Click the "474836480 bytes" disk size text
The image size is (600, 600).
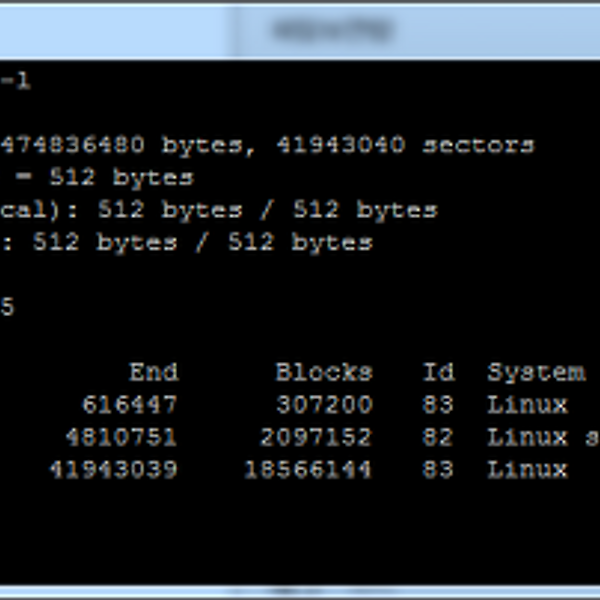click(120, 145)
